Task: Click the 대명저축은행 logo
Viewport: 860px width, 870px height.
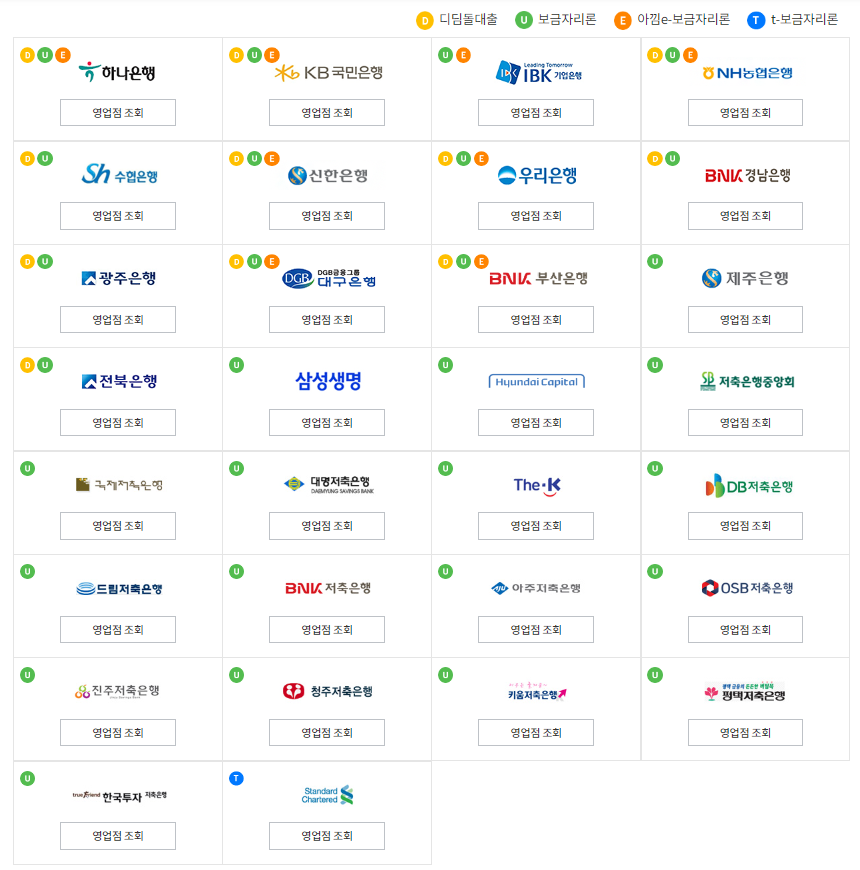Action: coord(328,484)
